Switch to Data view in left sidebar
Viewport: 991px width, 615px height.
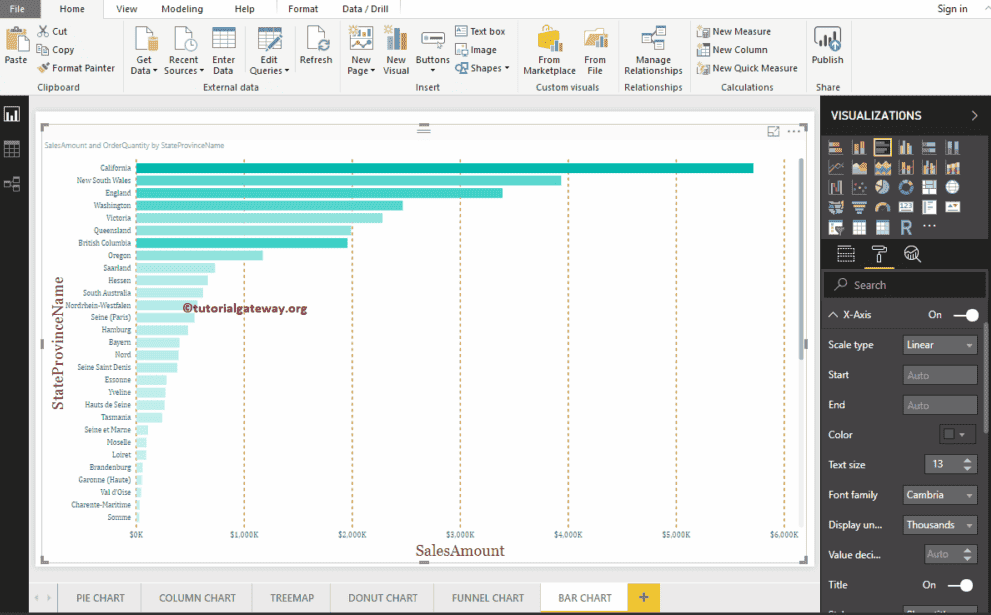12,148
